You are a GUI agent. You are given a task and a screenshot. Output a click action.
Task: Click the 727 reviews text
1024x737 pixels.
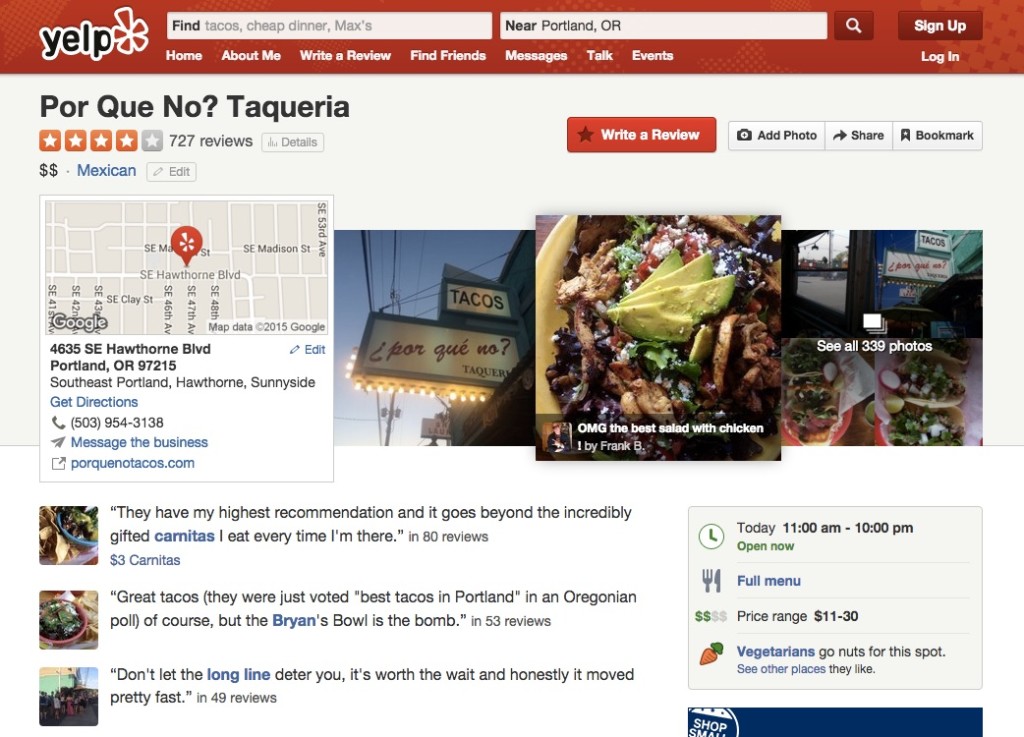pos(210,141)
